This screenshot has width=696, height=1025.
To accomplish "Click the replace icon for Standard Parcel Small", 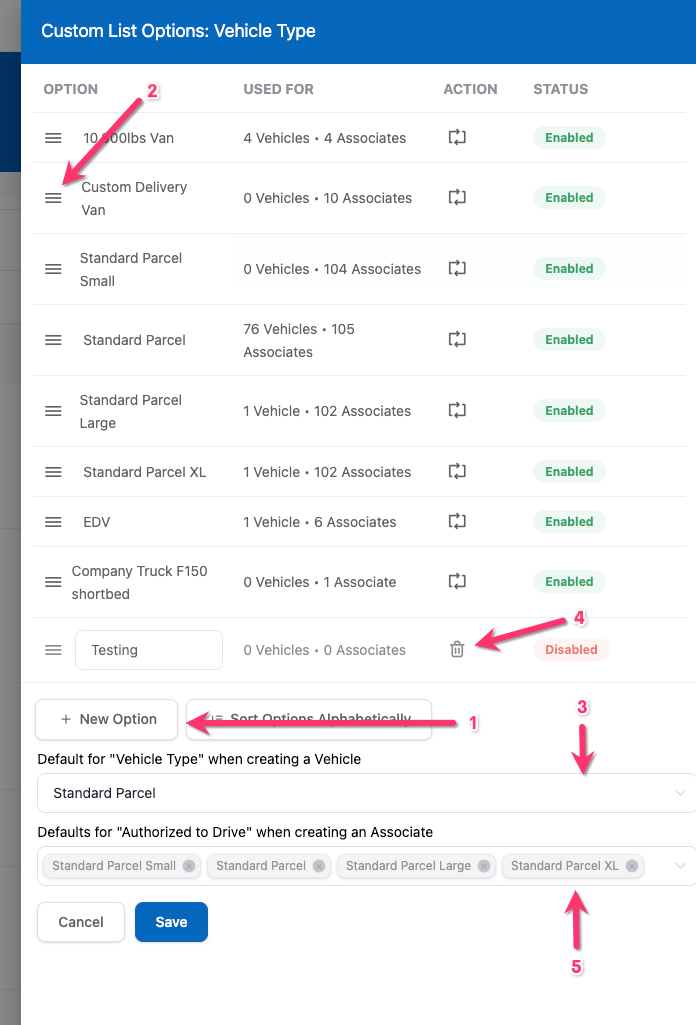I will point(457,269).
